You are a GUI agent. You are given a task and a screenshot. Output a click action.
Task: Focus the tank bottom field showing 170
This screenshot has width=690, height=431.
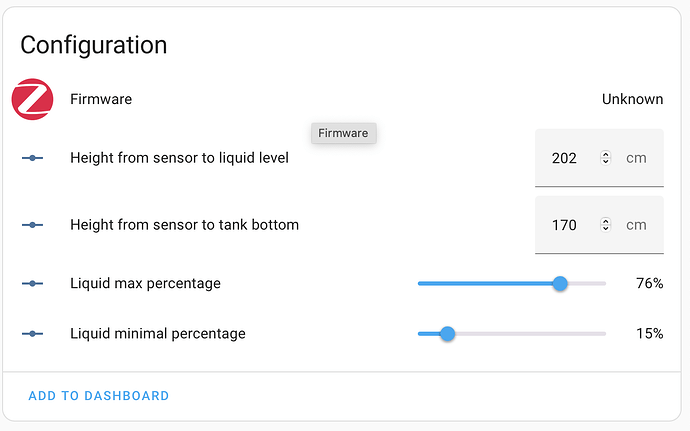pyautogui.click(x=565, y=225)
